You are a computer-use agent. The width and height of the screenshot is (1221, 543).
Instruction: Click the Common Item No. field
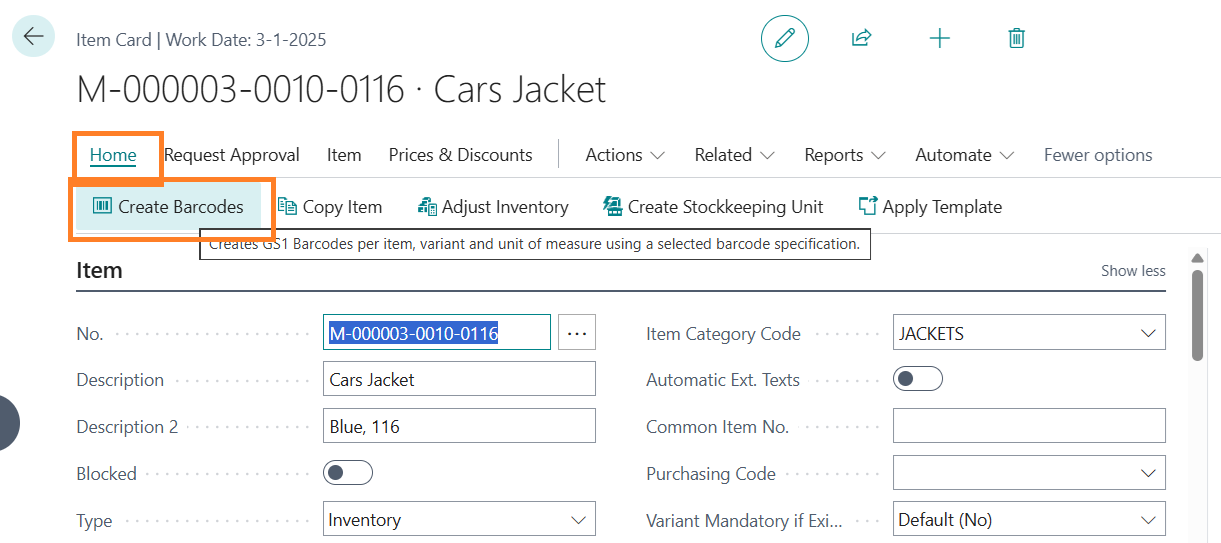tap(1029, 426)
